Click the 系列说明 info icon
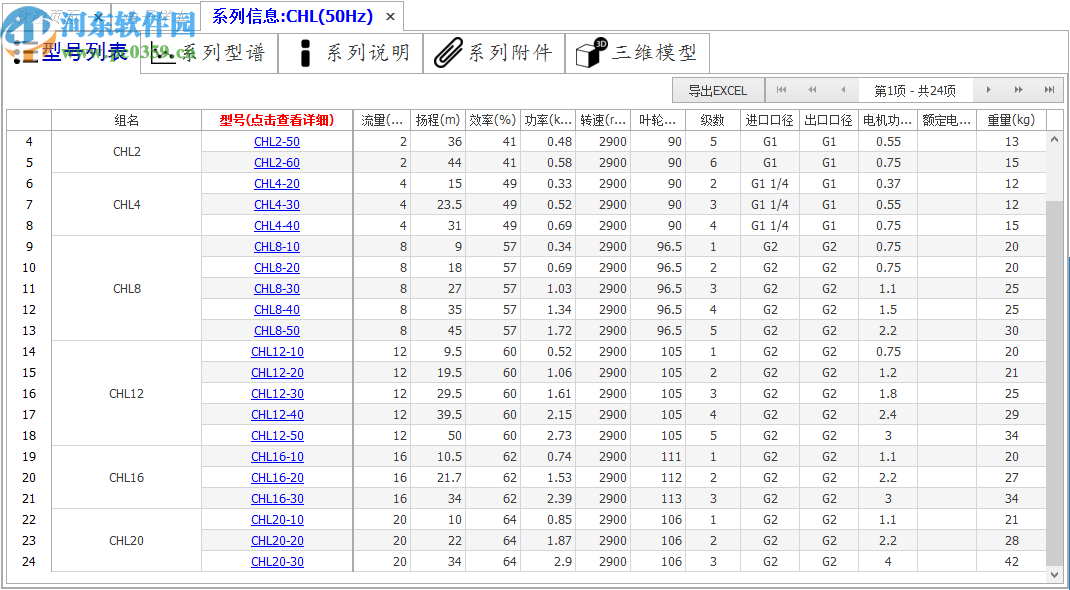This screenshot has height=590, width=1070. click(x=306, y=53)
